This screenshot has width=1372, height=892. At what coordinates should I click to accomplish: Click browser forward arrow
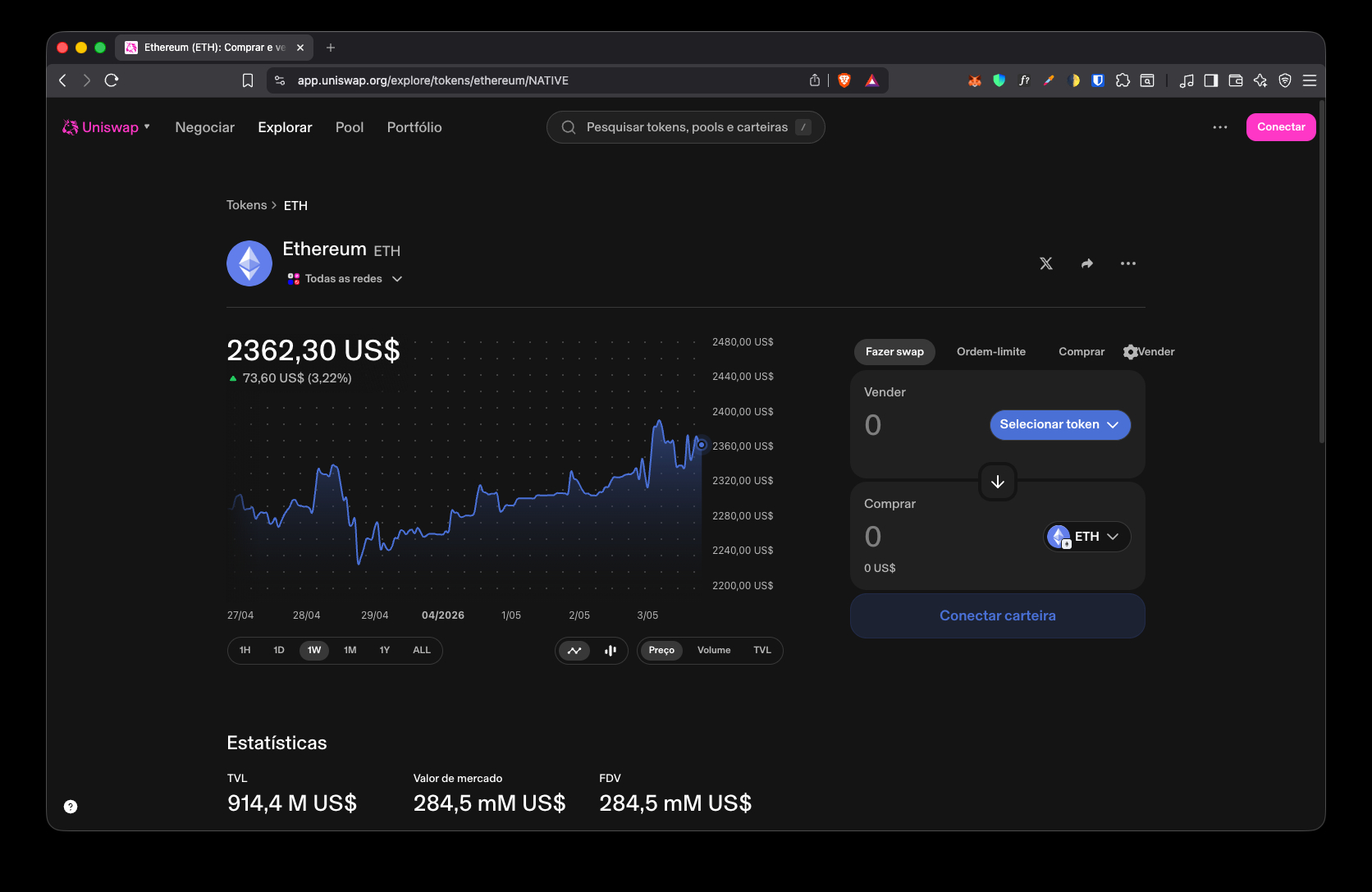pos(87,80)
